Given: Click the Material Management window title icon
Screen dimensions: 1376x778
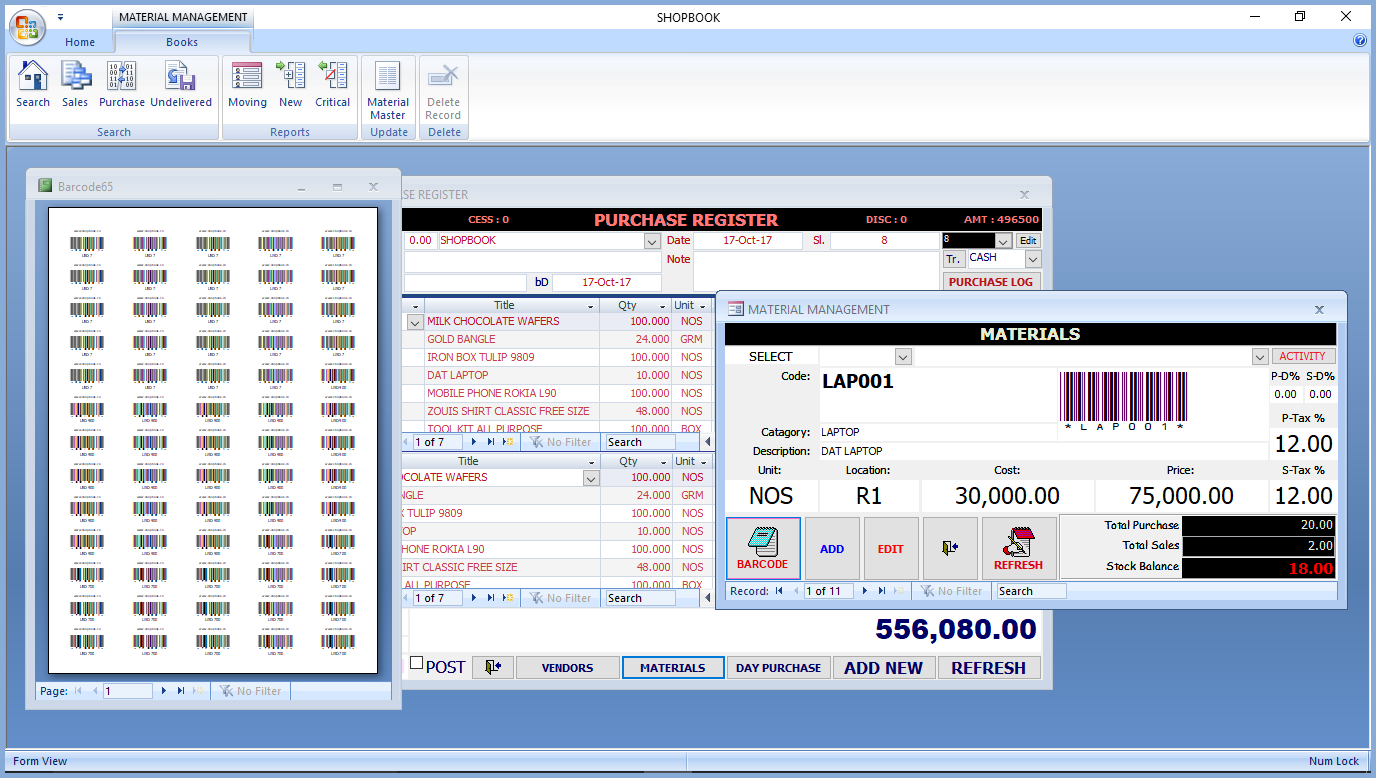Looking at the screenshot, I should [x=735, y=310].
